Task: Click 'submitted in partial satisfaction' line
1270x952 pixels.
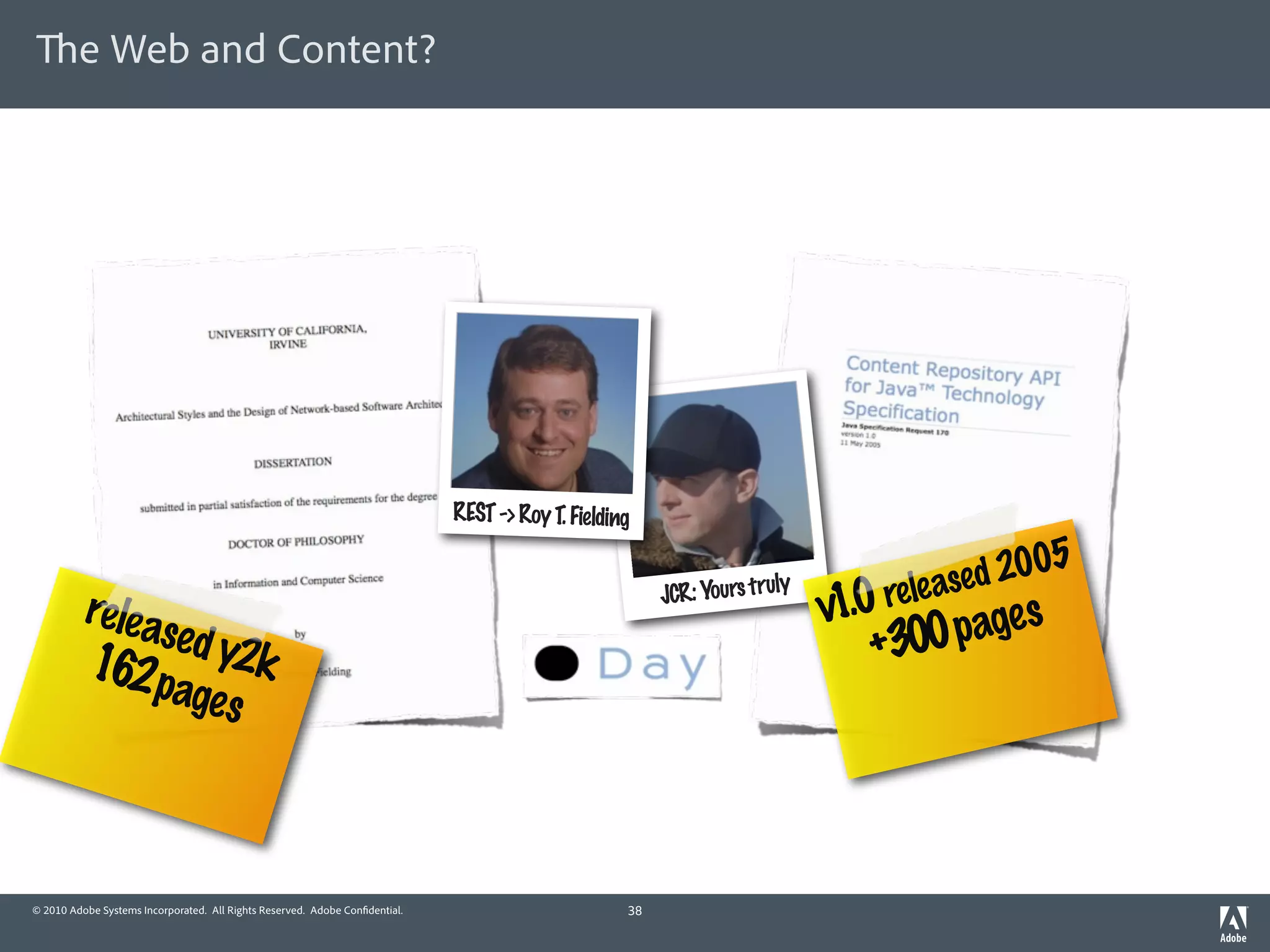Action: pyautogui.click(x=289, y=503)
